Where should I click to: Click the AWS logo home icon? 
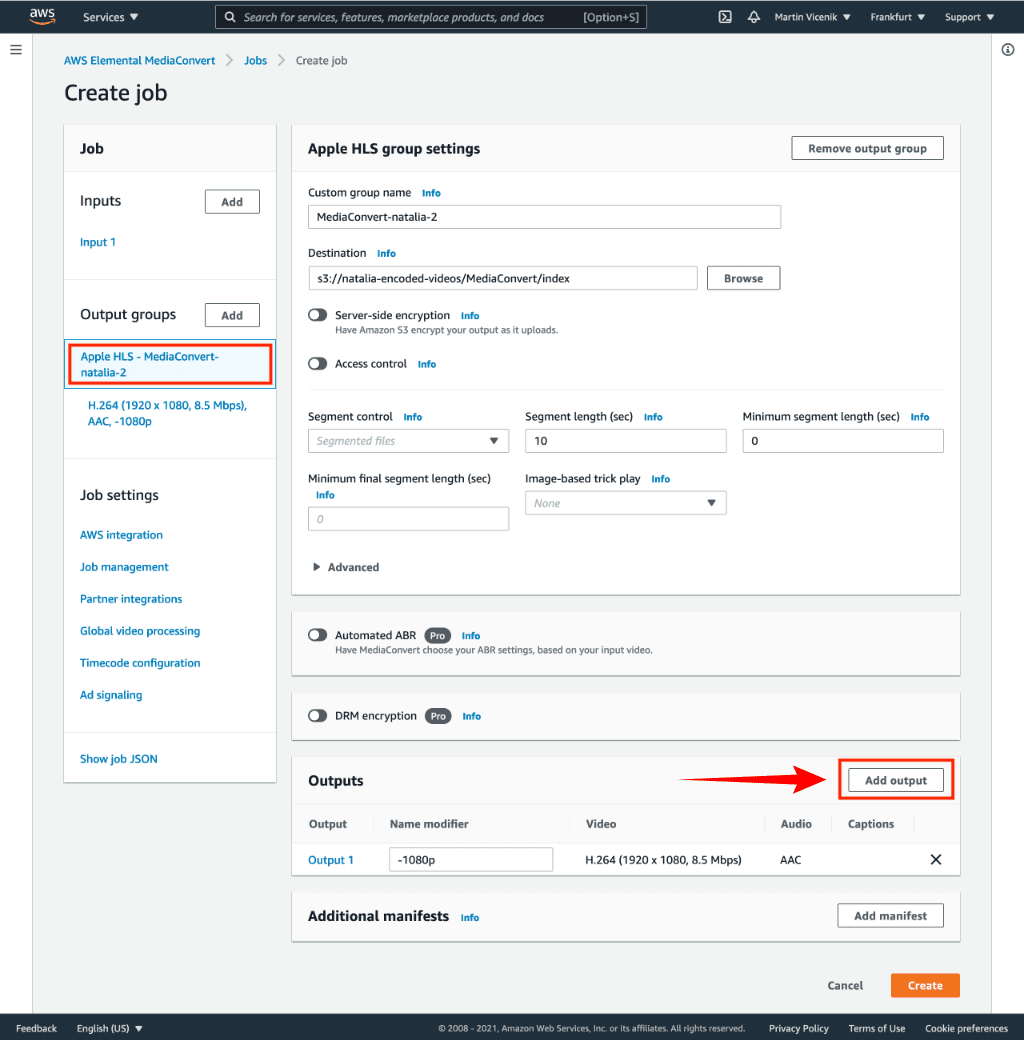coord(42,16)
